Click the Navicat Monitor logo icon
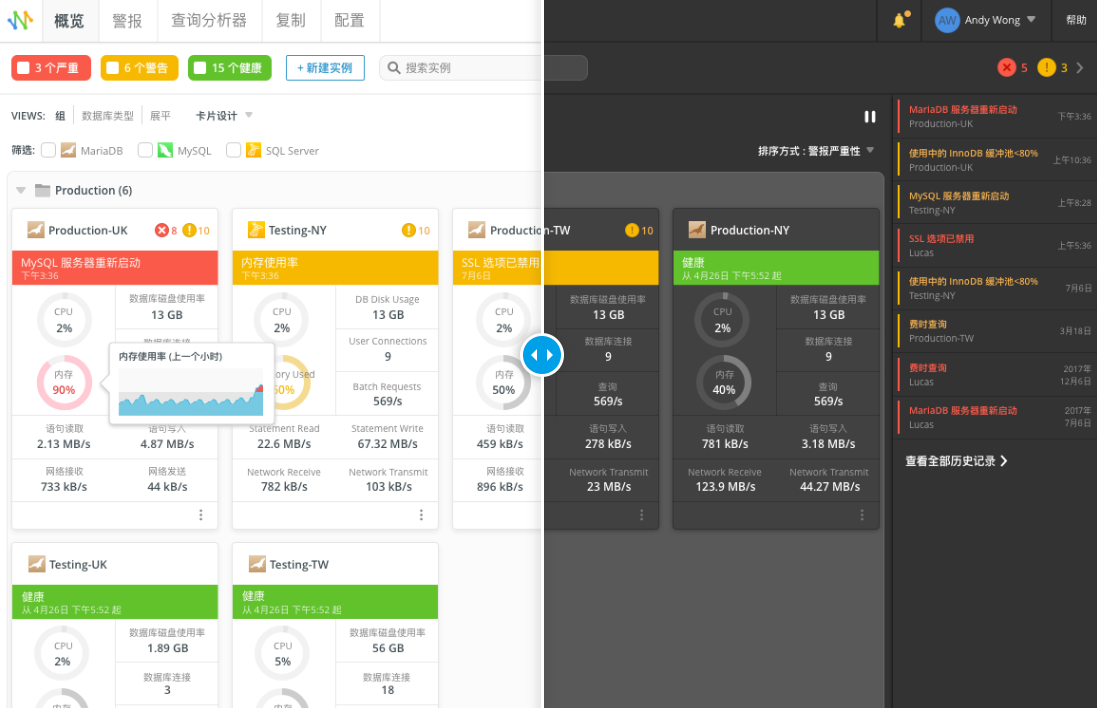 pyautogui.click(x=20, y=20)
